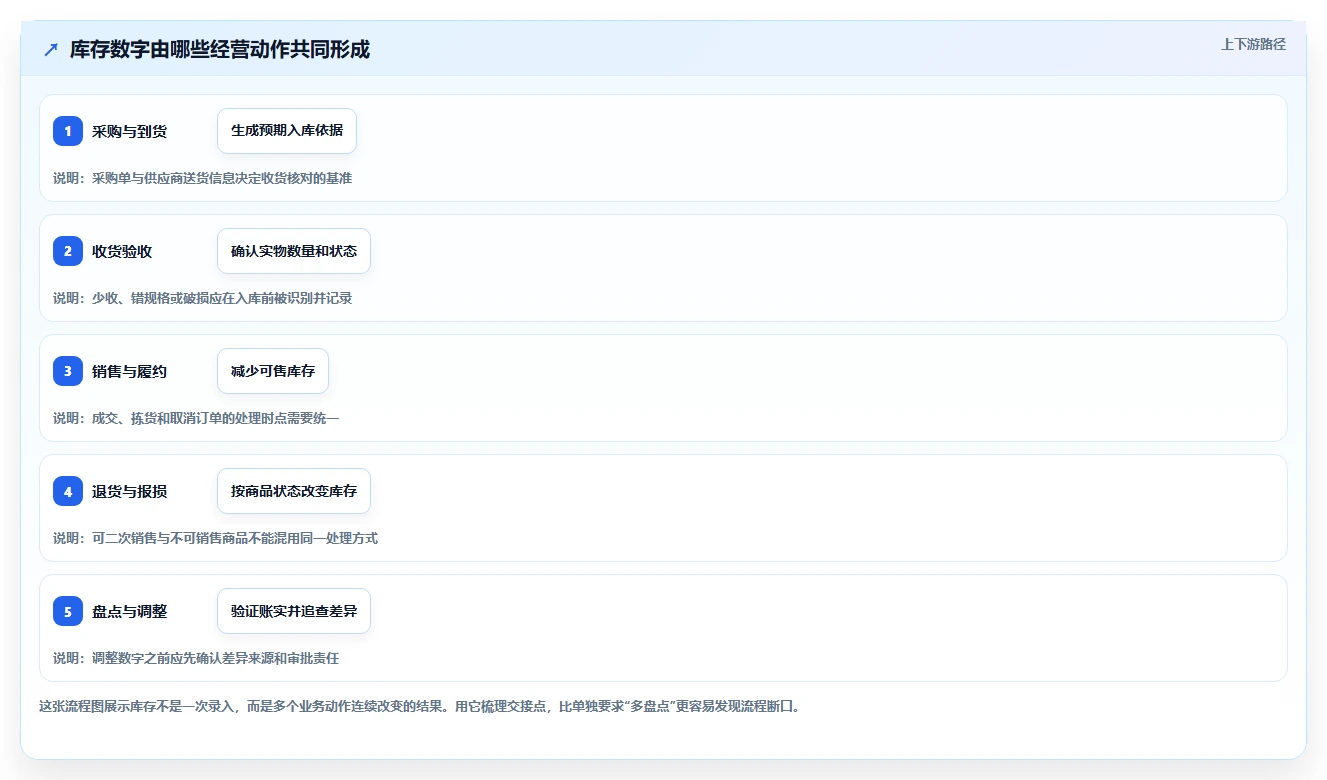Click the 销售与履约 step name

[129, 371]
